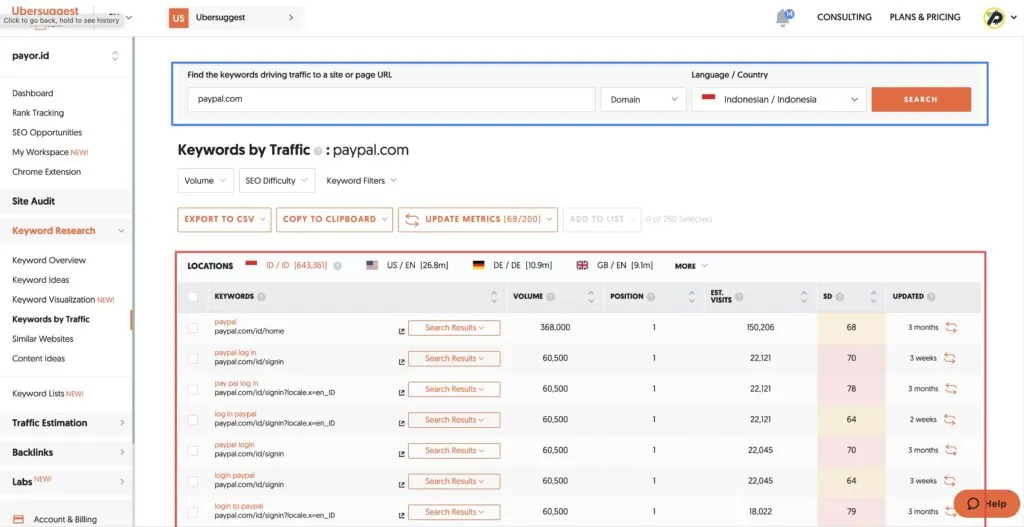Refresh metrics for paypal log in row

point(950,359)
